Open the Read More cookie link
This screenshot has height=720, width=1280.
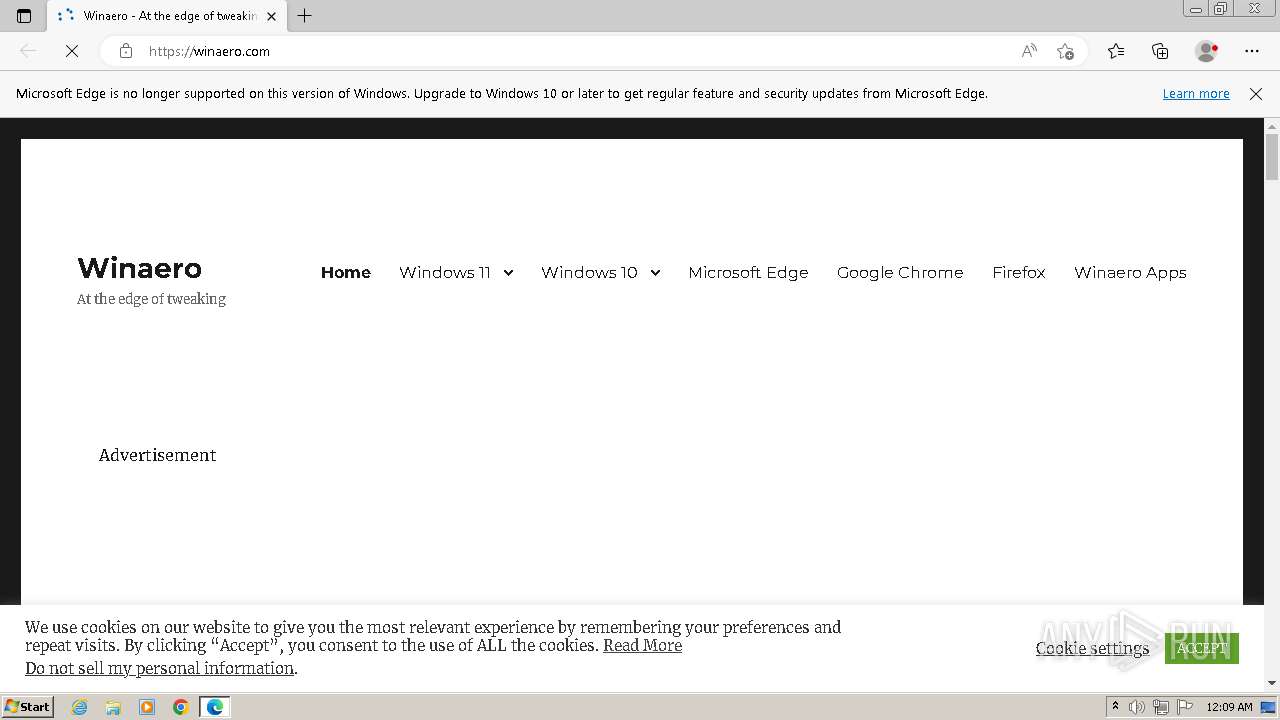[x=642, y=645]
